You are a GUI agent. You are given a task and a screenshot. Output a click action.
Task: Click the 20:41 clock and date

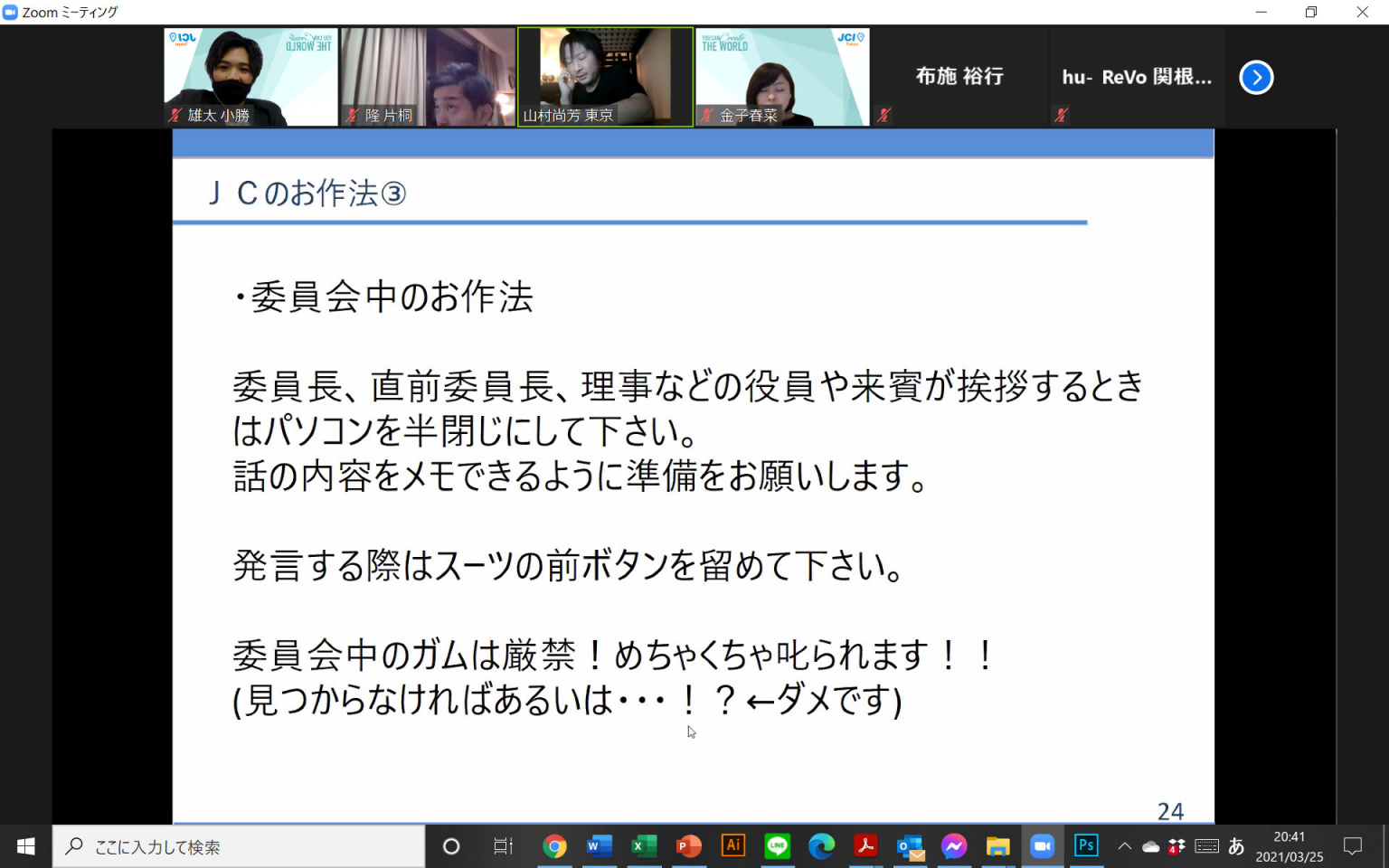[1289, 846]
